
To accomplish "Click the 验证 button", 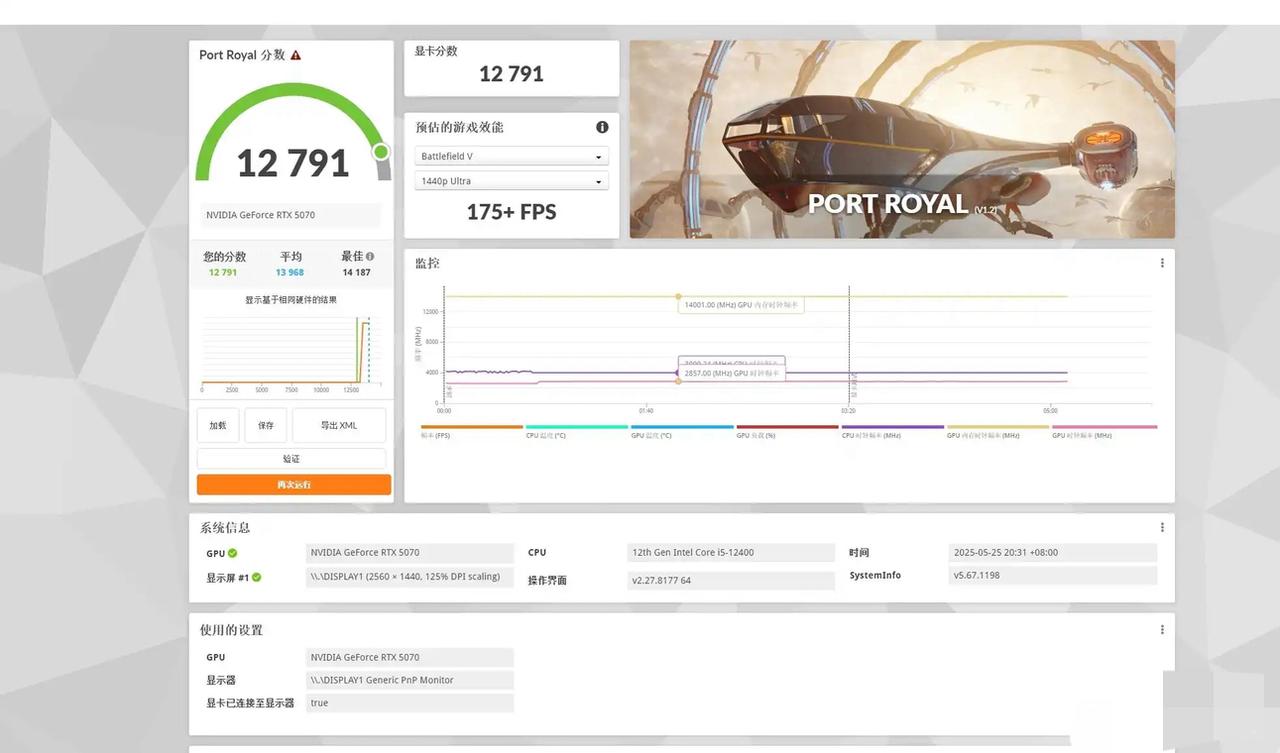I will [x=291, y=459].
